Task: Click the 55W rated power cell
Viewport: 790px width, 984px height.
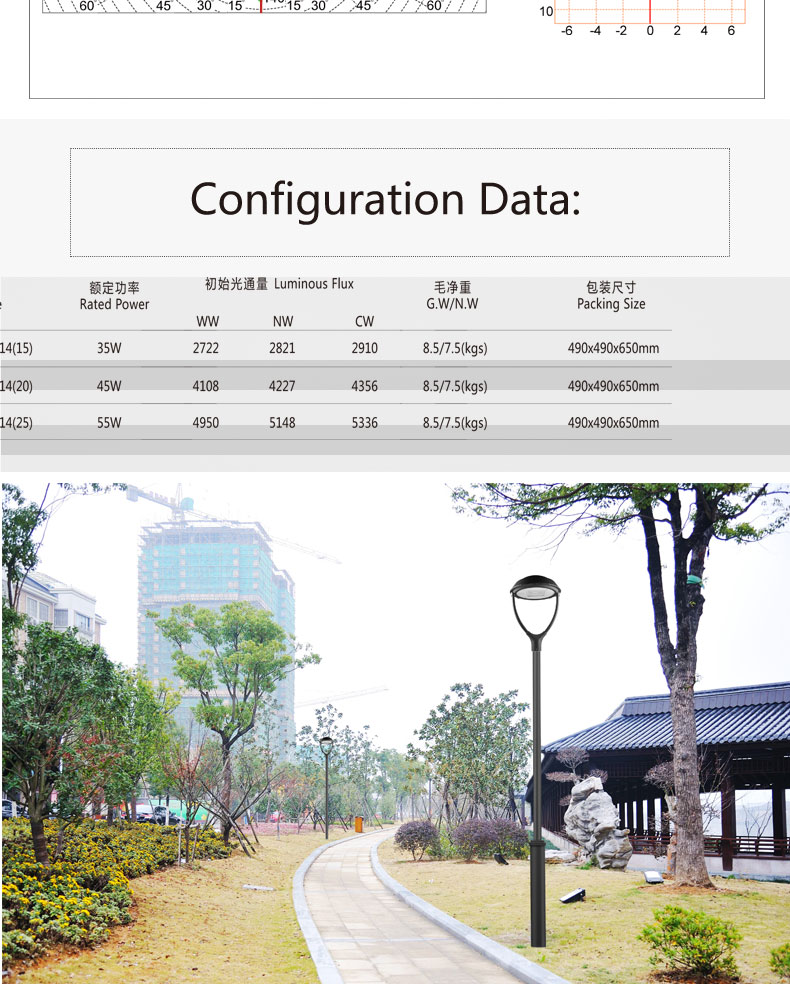Action: 109,423
